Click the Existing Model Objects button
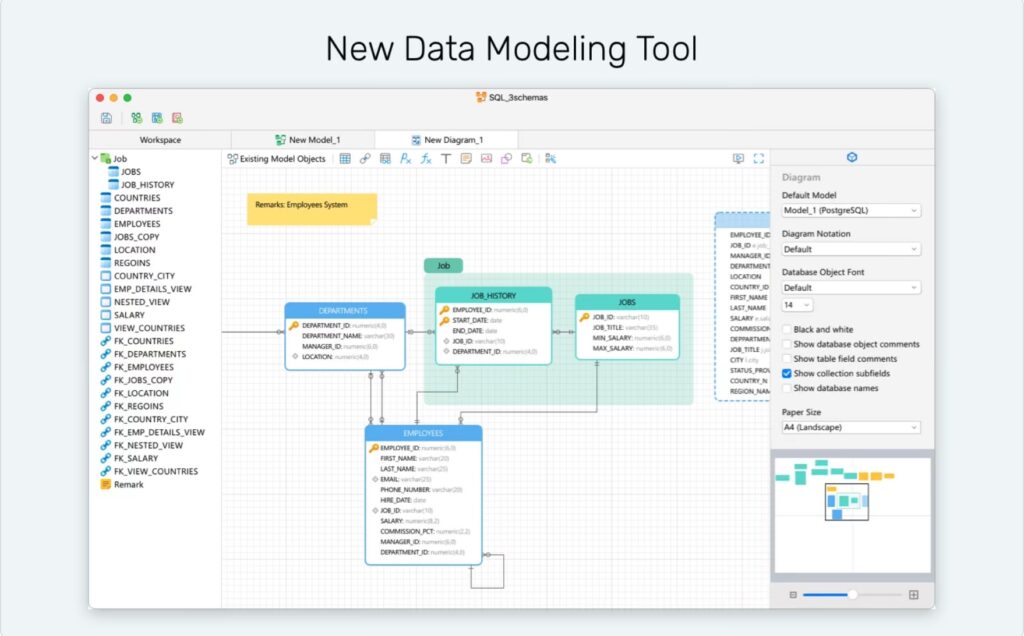Image resolution: width=1024 pixels, height=636 pixels. click(277, 159)
